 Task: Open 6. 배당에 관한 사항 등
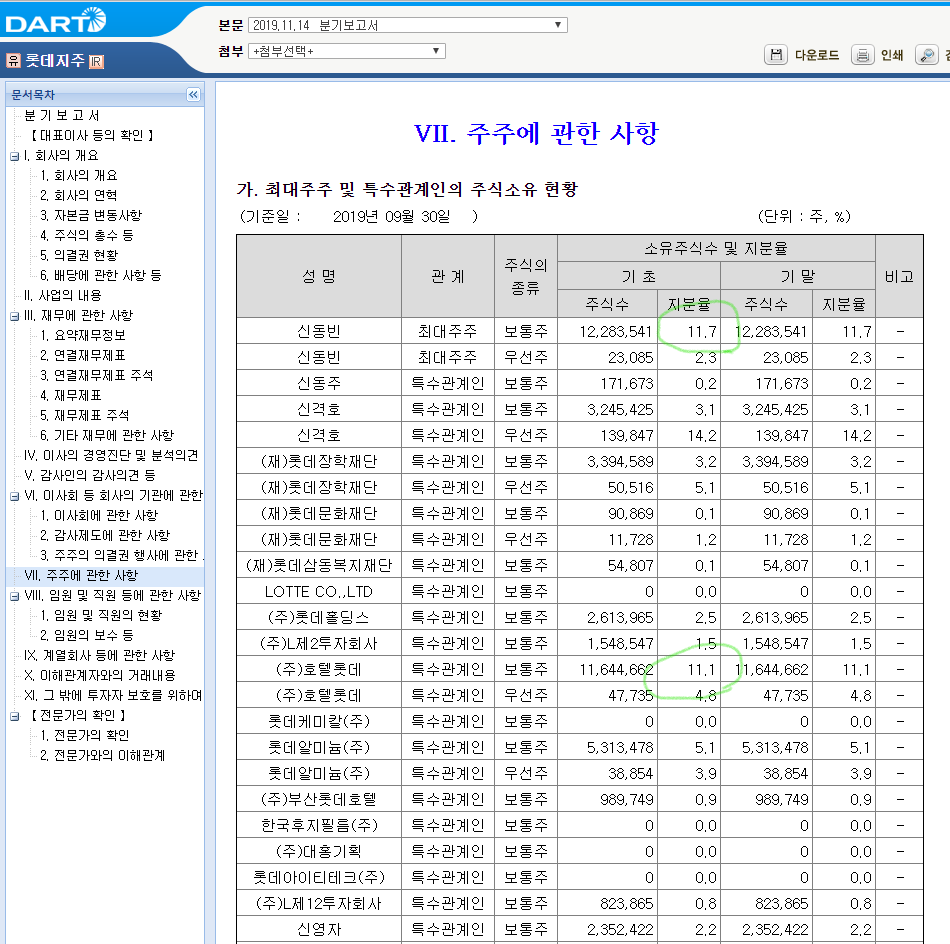coord(101,275)
